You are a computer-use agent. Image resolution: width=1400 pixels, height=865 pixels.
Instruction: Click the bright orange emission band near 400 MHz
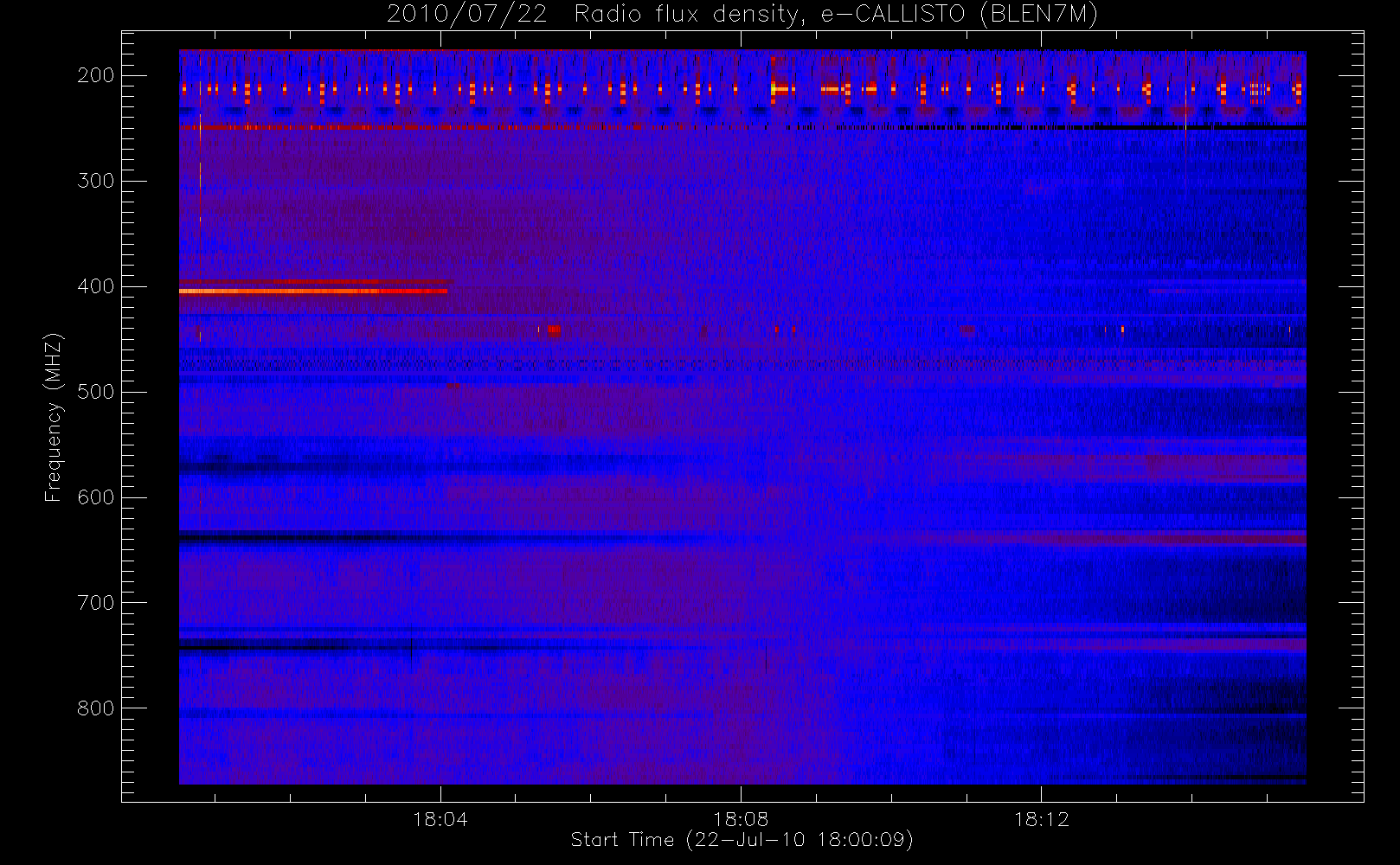point(313,292)
